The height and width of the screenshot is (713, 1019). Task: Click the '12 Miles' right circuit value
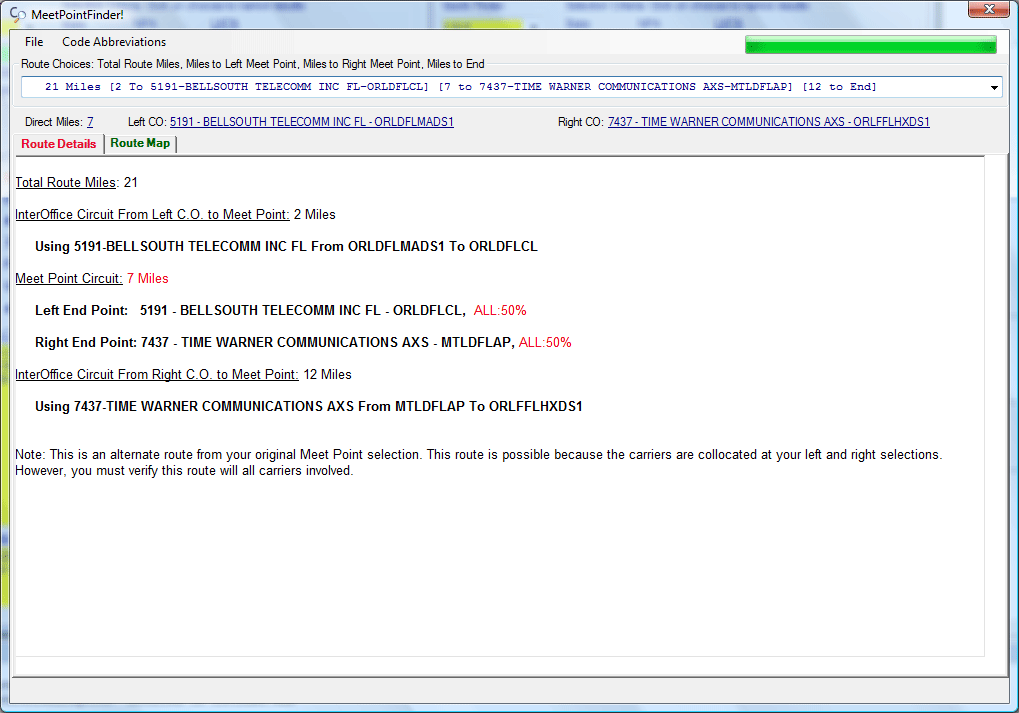[328, 374]
